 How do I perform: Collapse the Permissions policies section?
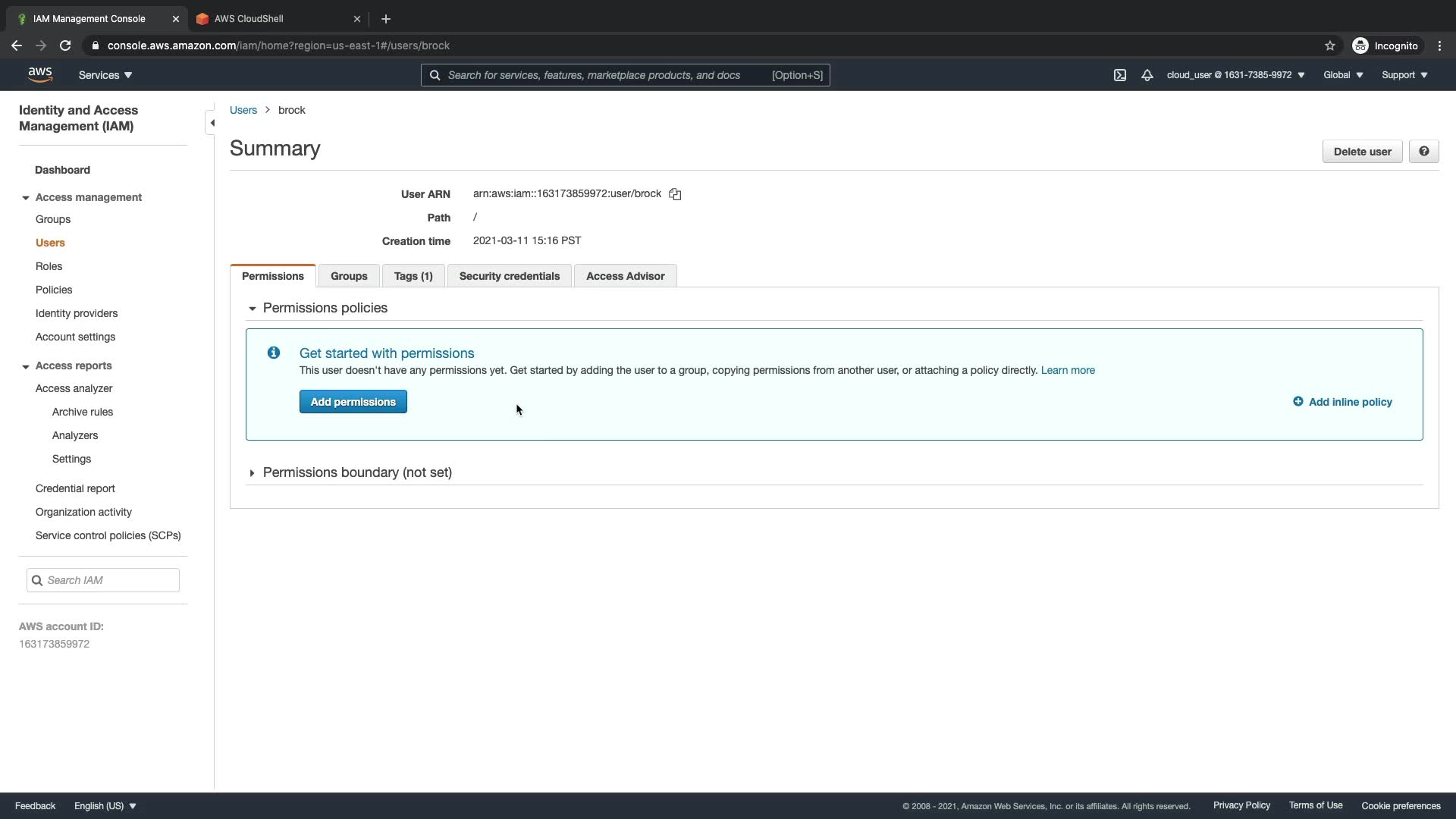click(x=253, y=309)
